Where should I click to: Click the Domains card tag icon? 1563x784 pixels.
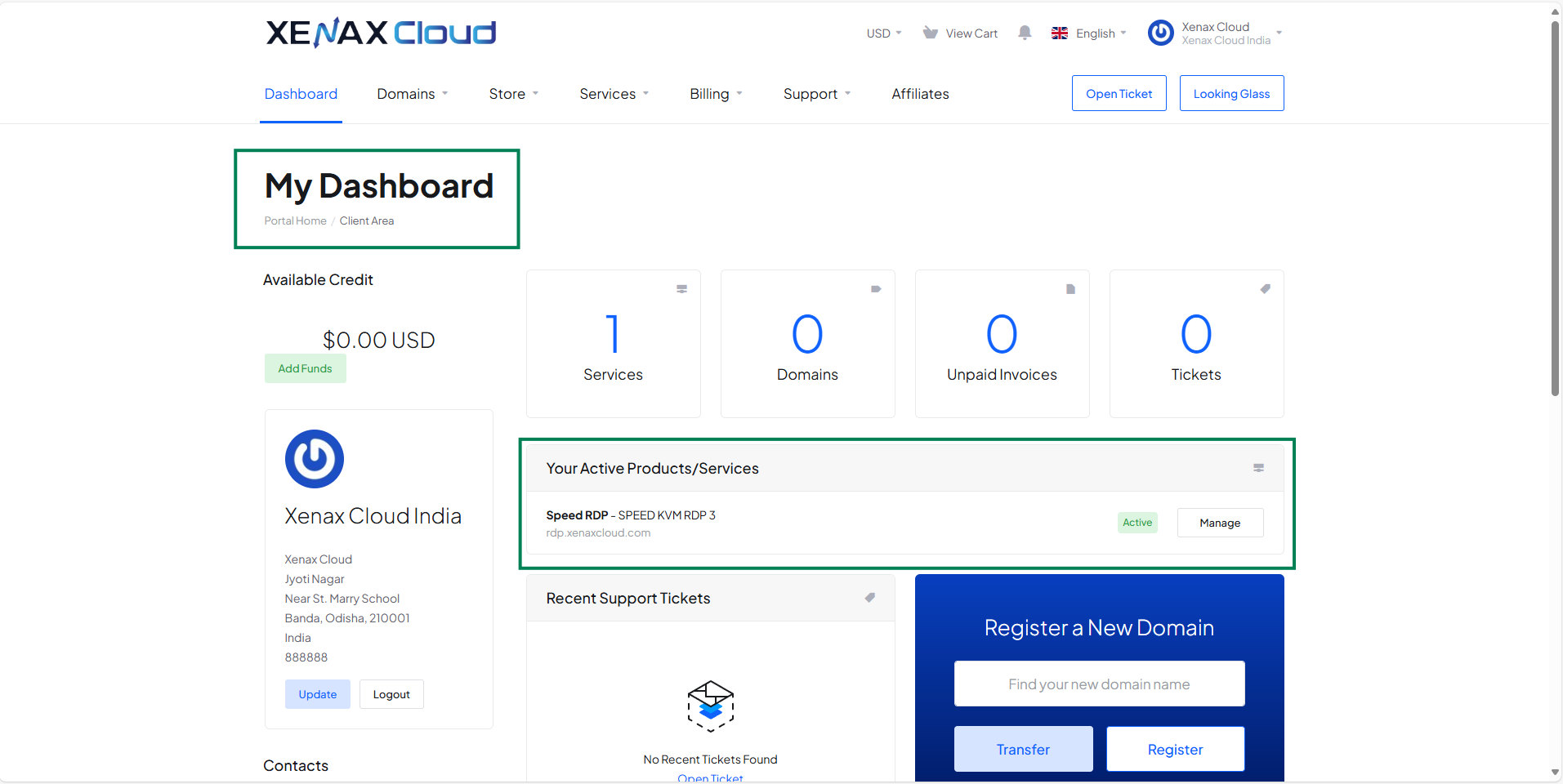click(x=876, y=289)
